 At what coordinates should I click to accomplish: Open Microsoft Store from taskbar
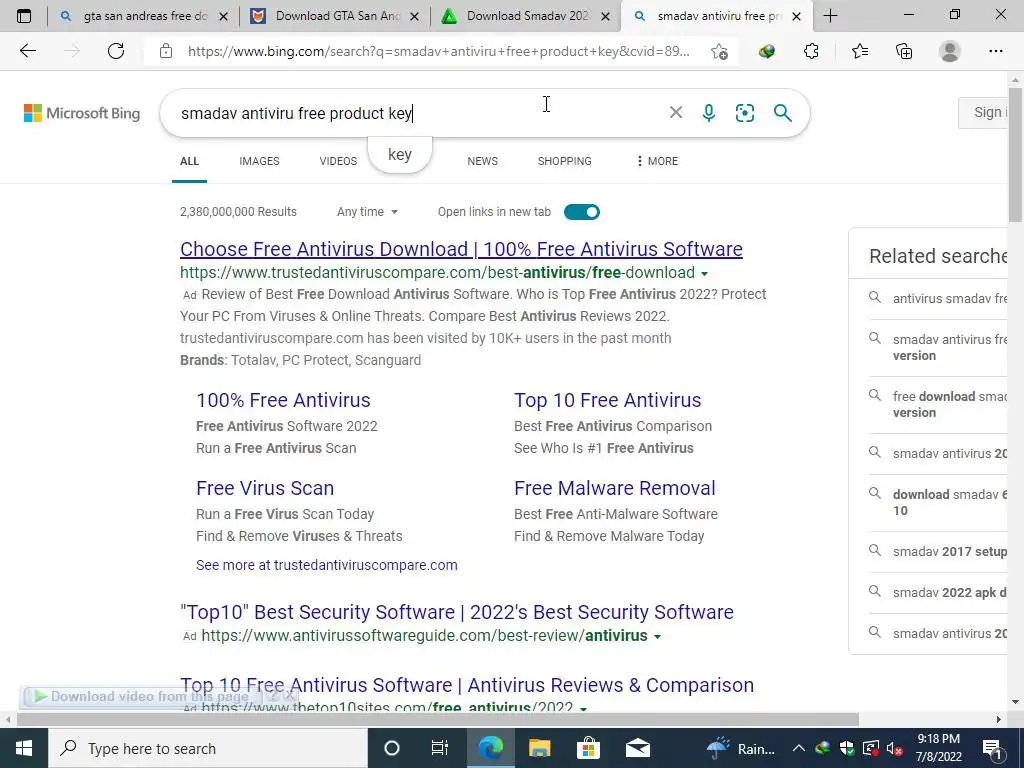tap(588, 748)
